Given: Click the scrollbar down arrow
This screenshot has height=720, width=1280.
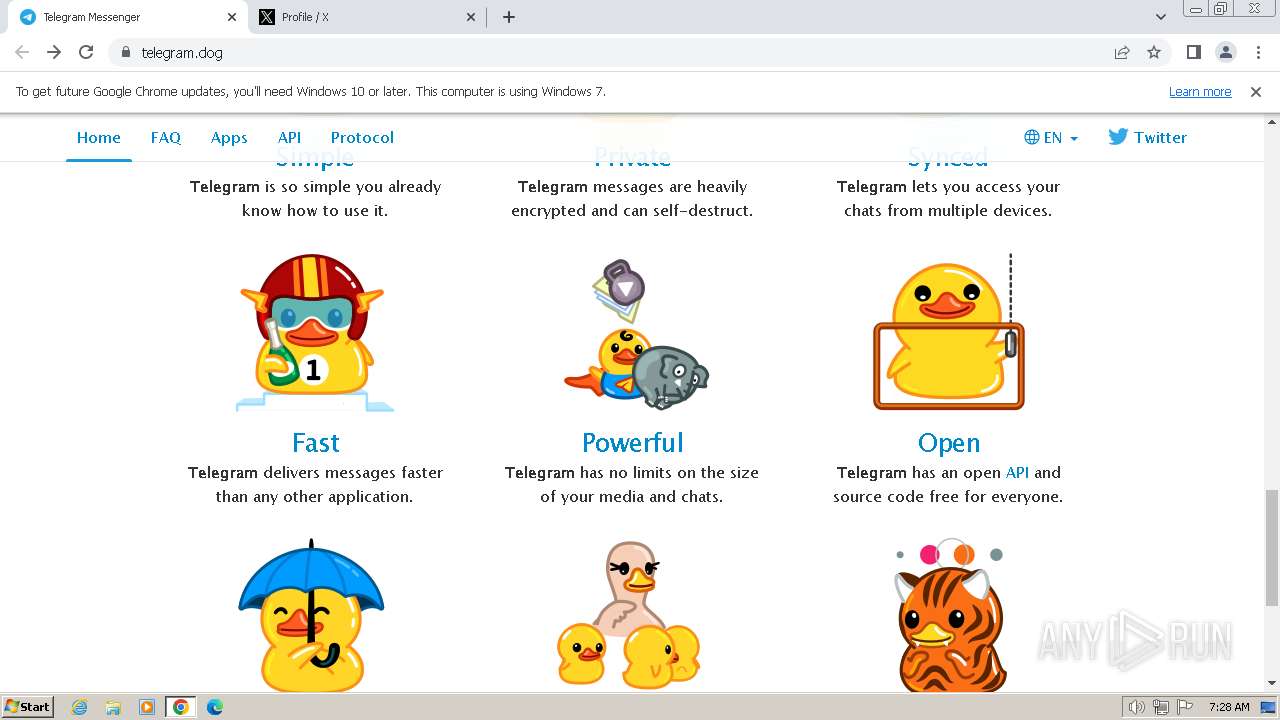Looking at the screenshot, I should (1272, 684).
